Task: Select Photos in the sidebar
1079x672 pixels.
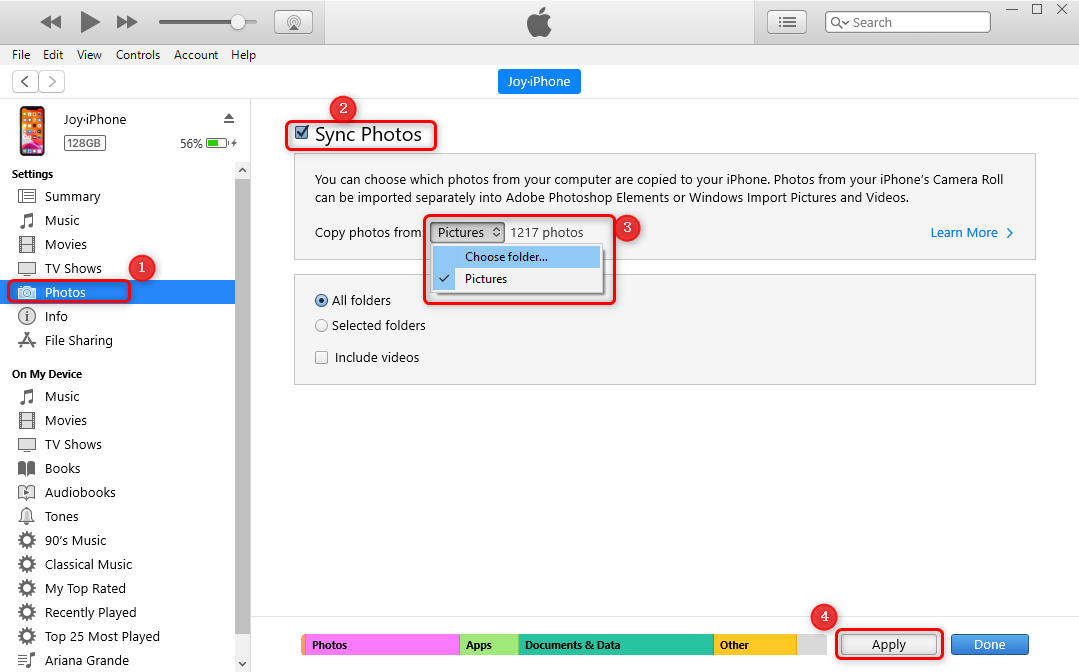Action: [x=117, y=292]
